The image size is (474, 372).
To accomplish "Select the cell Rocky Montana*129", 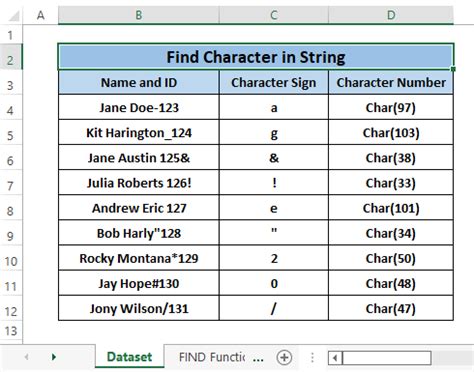I will 139,258.
